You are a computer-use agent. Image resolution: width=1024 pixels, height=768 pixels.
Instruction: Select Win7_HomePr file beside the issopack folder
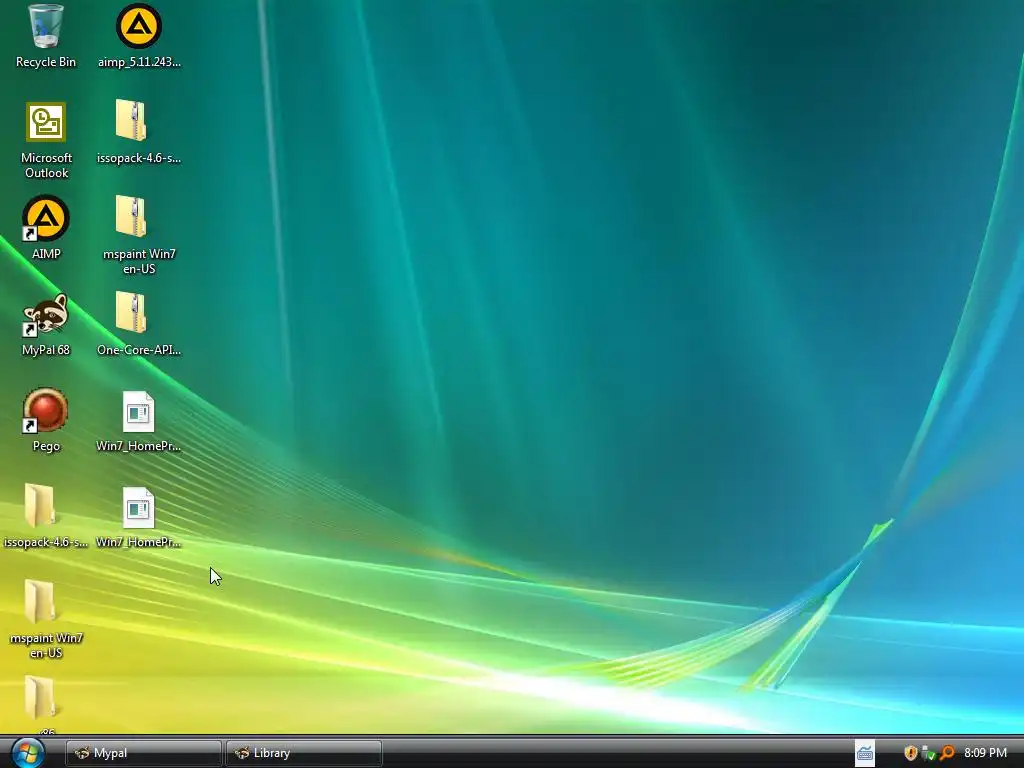click(x=138, y=517)
